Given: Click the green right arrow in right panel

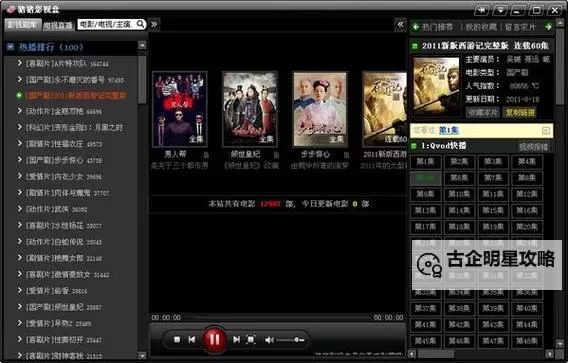Looking at the screenshot, I should click(x=548, y=27).
